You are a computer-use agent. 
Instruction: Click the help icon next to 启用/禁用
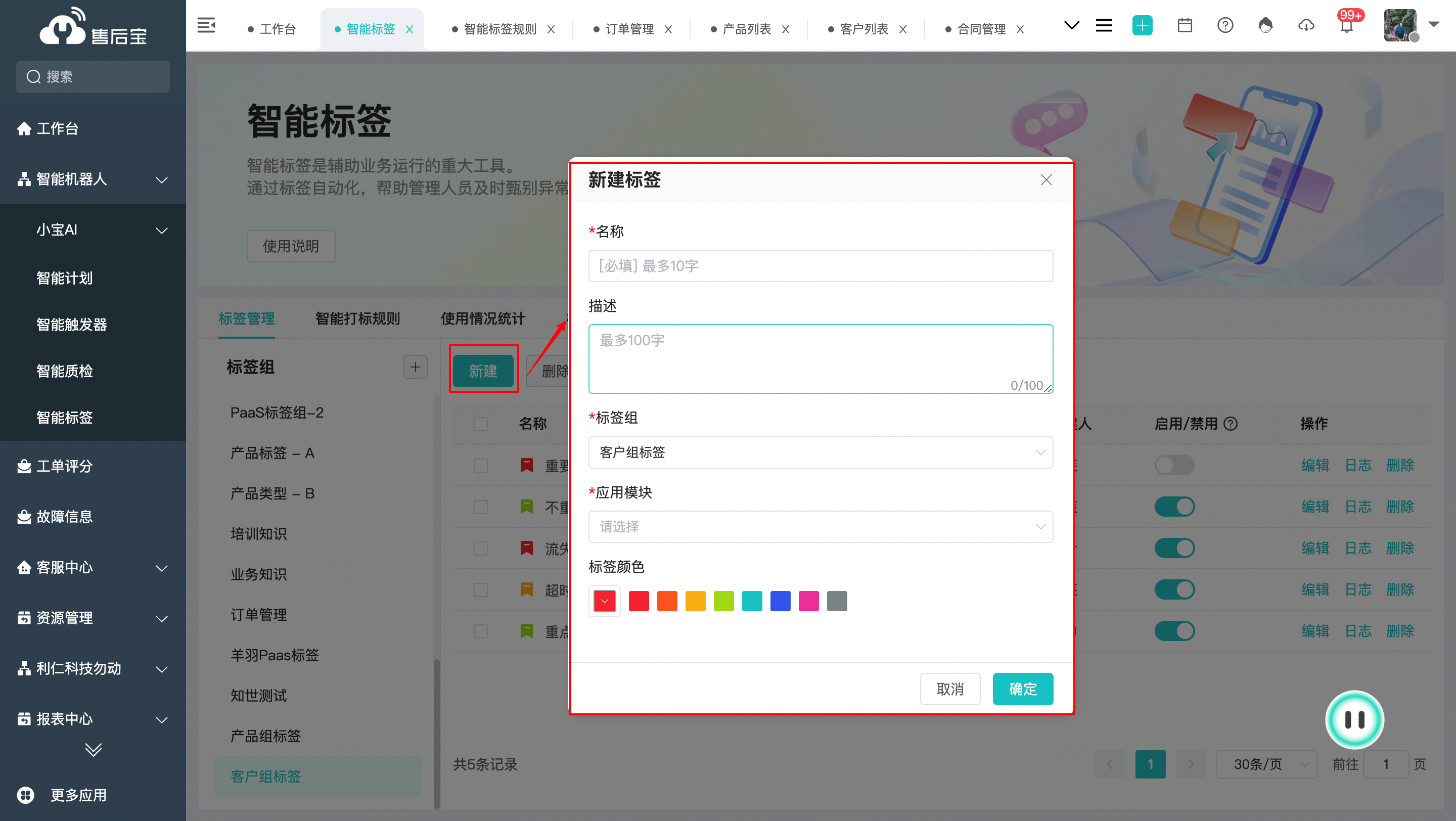click(x=1231, y=423)
